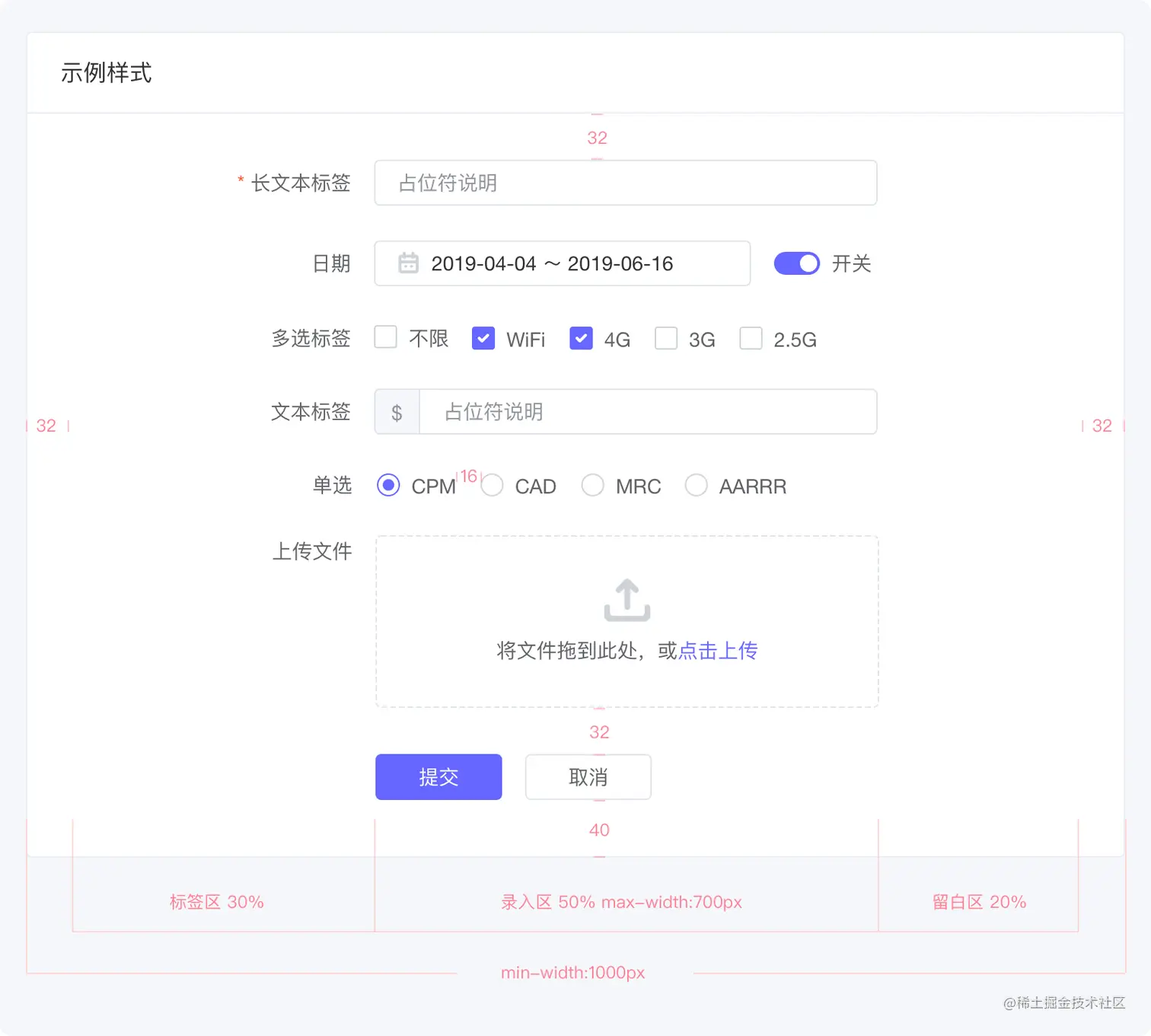Viewport: 1151px width, 1036px height.
Task: Click the 多选标签 field label
Action: pyautogui.click(x=311, y=338)
